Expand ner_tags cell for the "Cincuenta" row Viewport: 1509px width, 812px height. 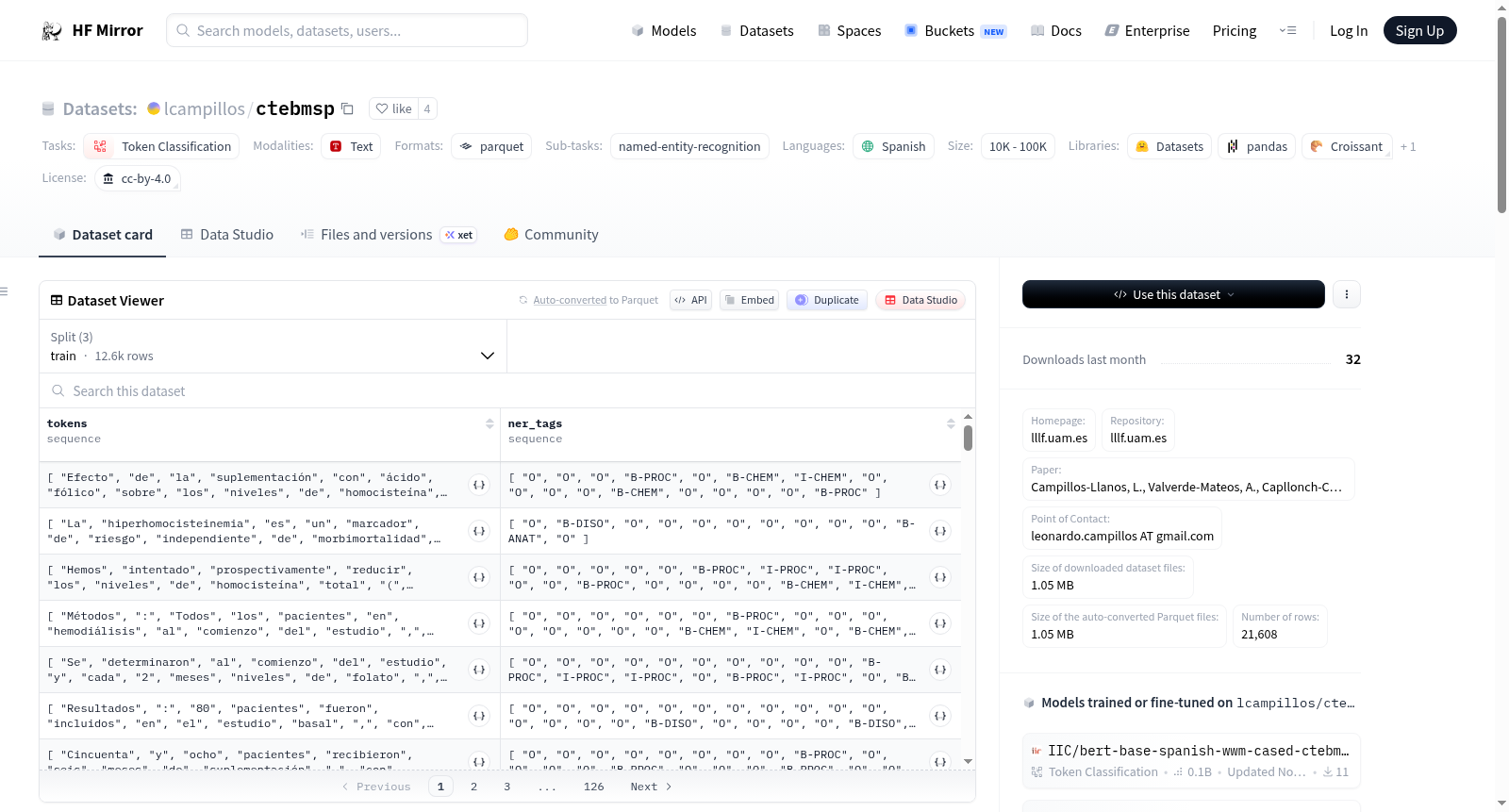(940, 761)
